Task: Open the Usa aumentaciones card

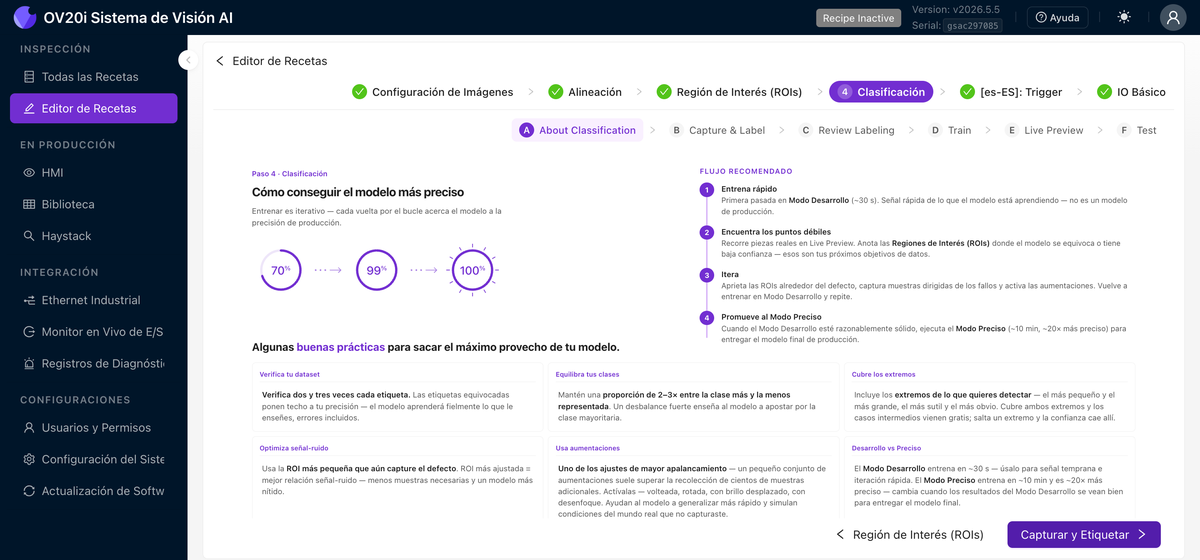Action: (x=694, y=475)
